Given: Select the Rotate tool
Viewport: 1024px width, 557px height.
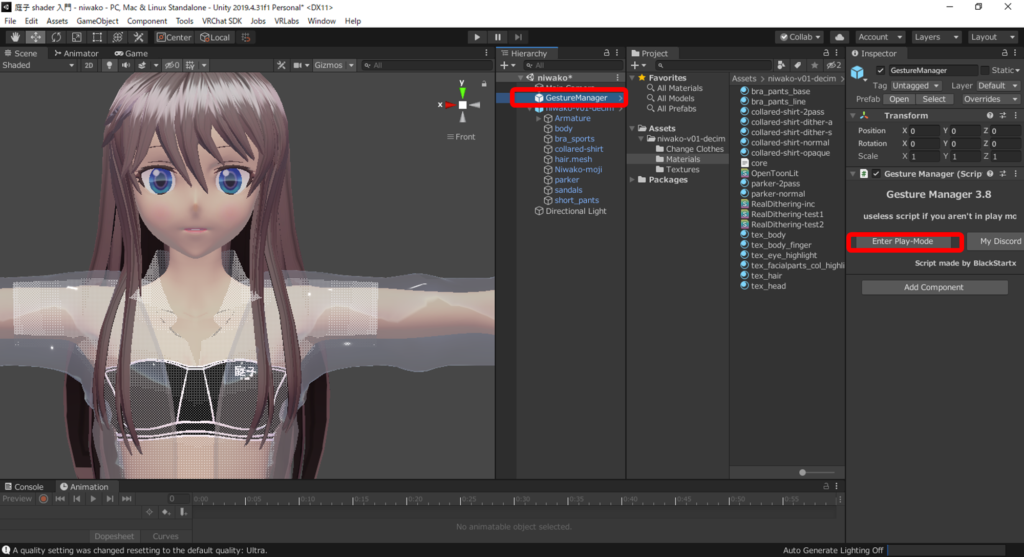Looking at the screenshot, I should (x=56, y=37).
